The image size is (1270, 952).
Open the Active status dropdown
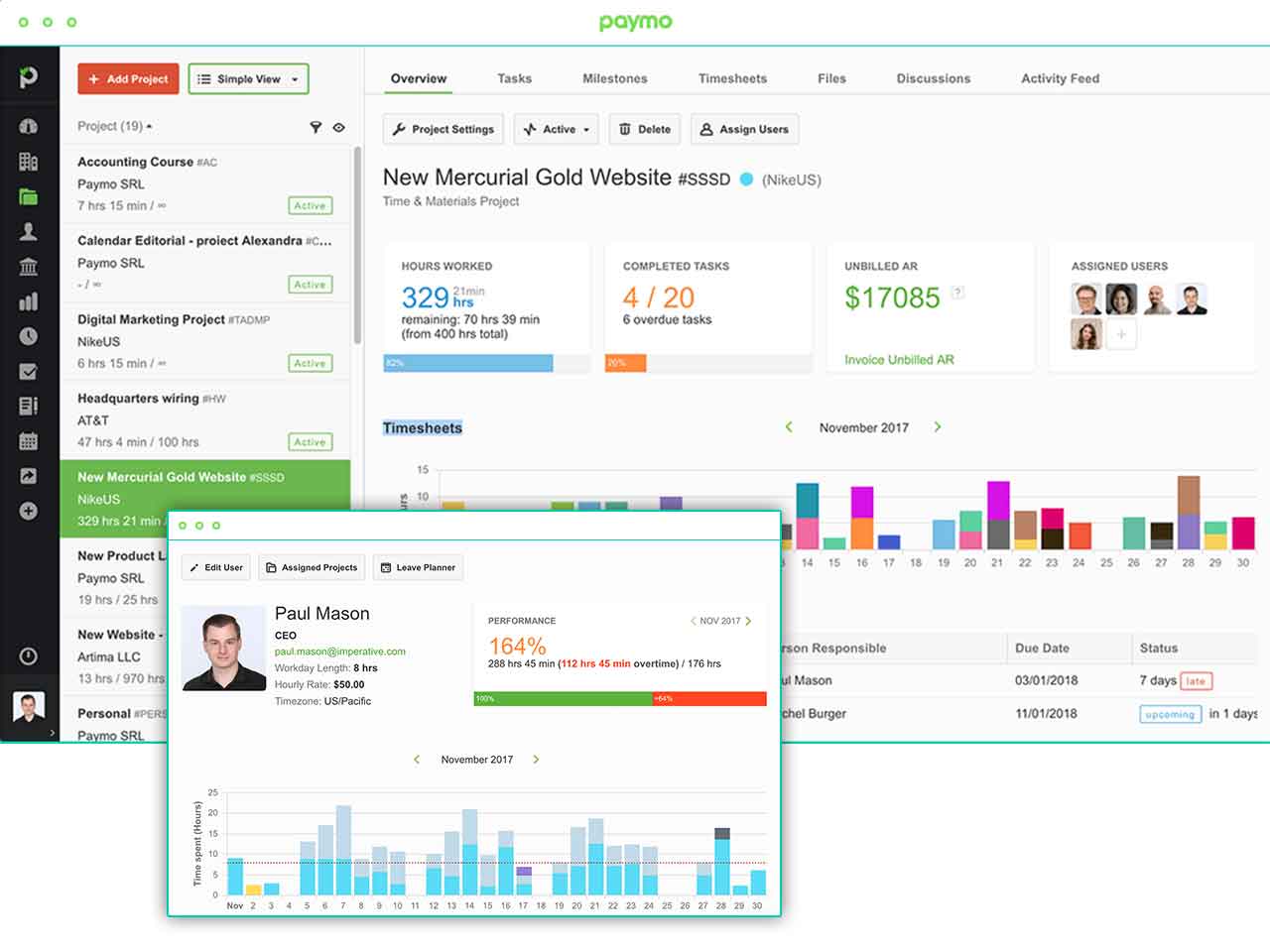click(556, 129)
